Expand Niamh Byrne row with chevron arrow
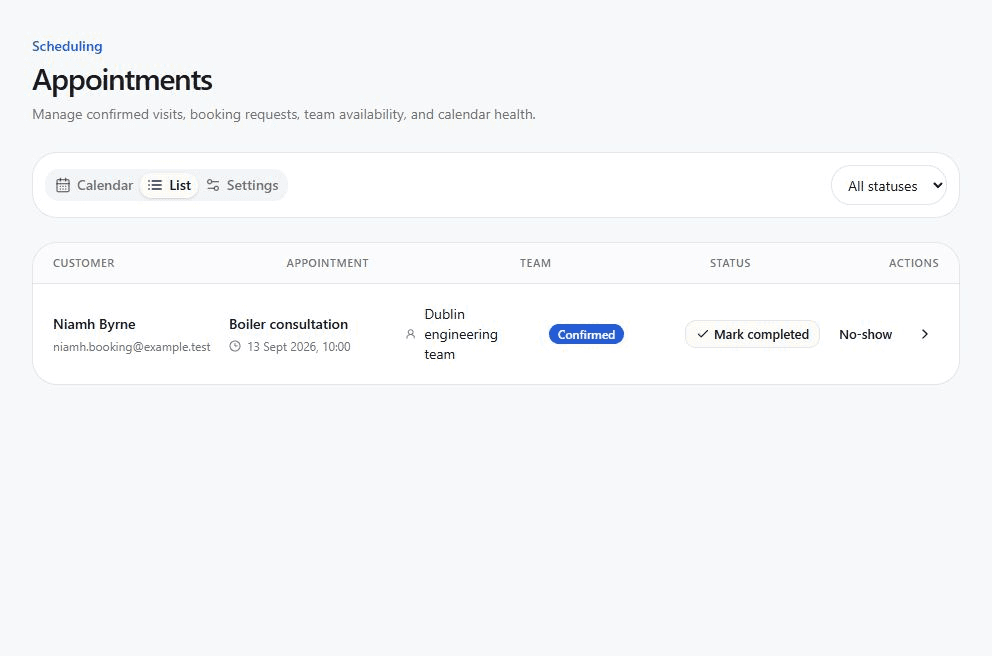992x656 pixels. (x=925, y=334)
